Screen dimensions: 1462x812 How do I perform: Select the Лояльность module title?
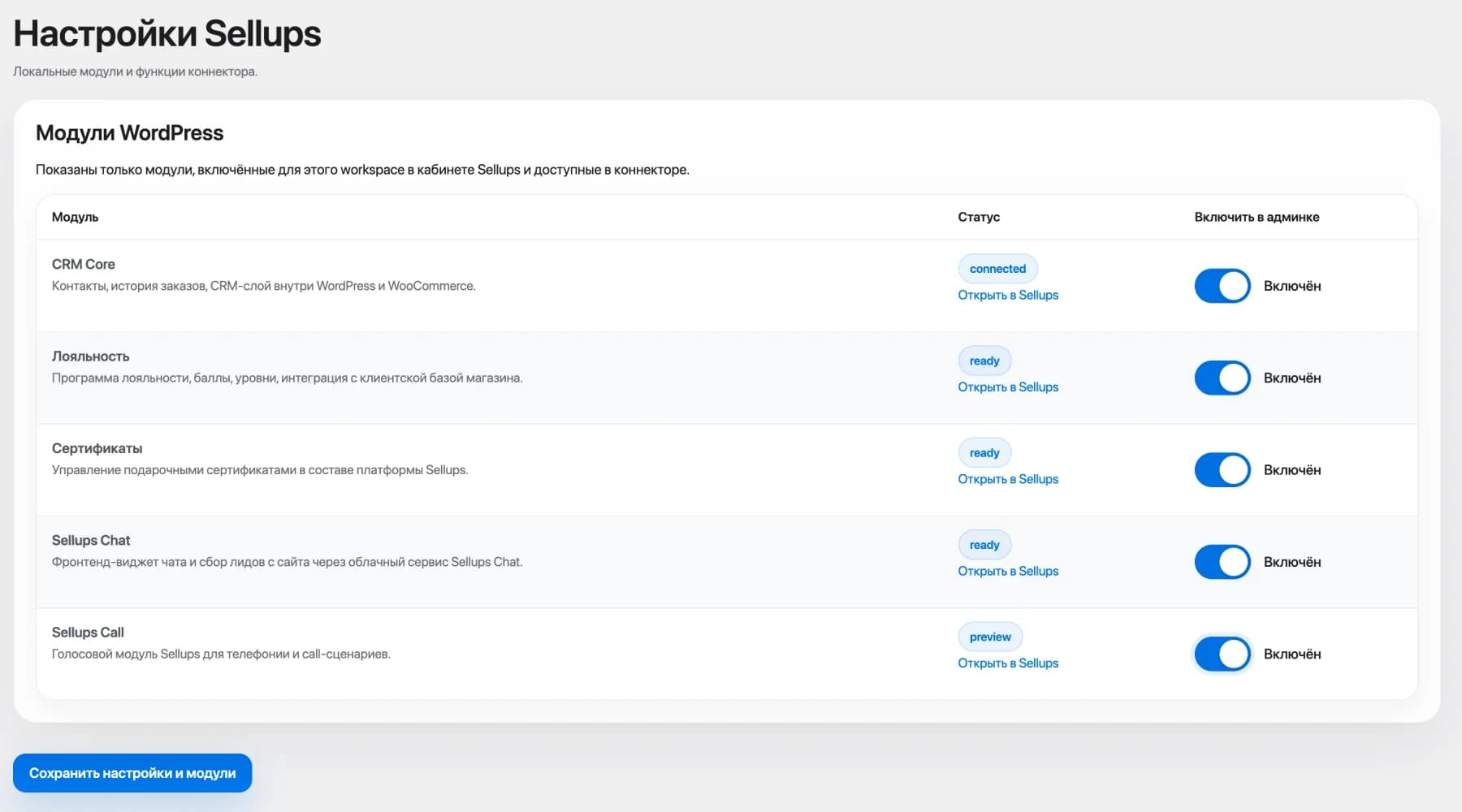[90, 356]
